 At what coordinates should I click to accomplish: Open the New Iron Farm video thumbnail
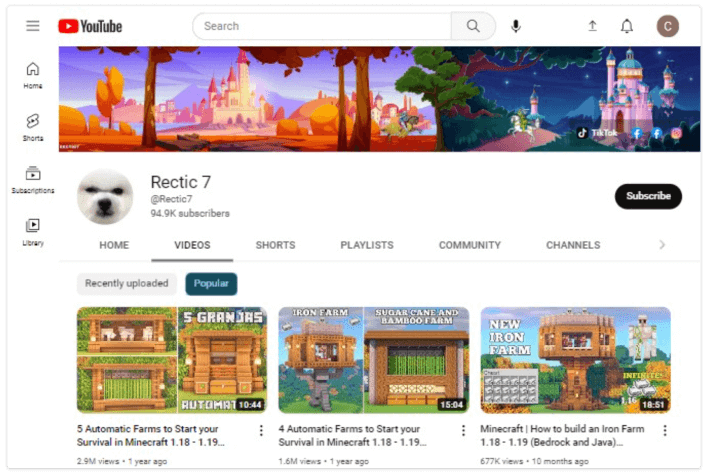click(575, 360)
